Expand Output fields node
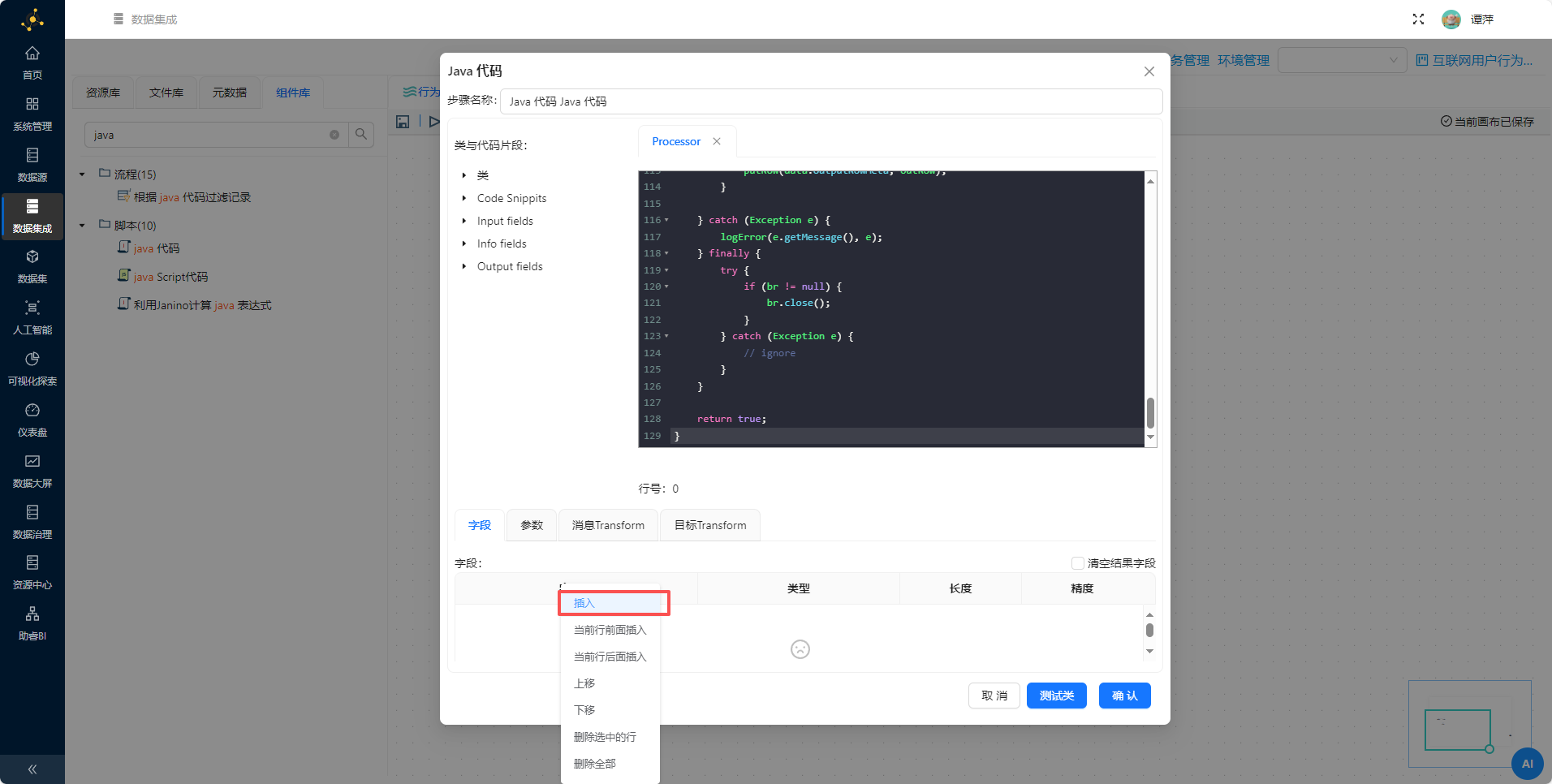Screen dimensions: 1552x784 pyautogui.click(x=464, y=266)
